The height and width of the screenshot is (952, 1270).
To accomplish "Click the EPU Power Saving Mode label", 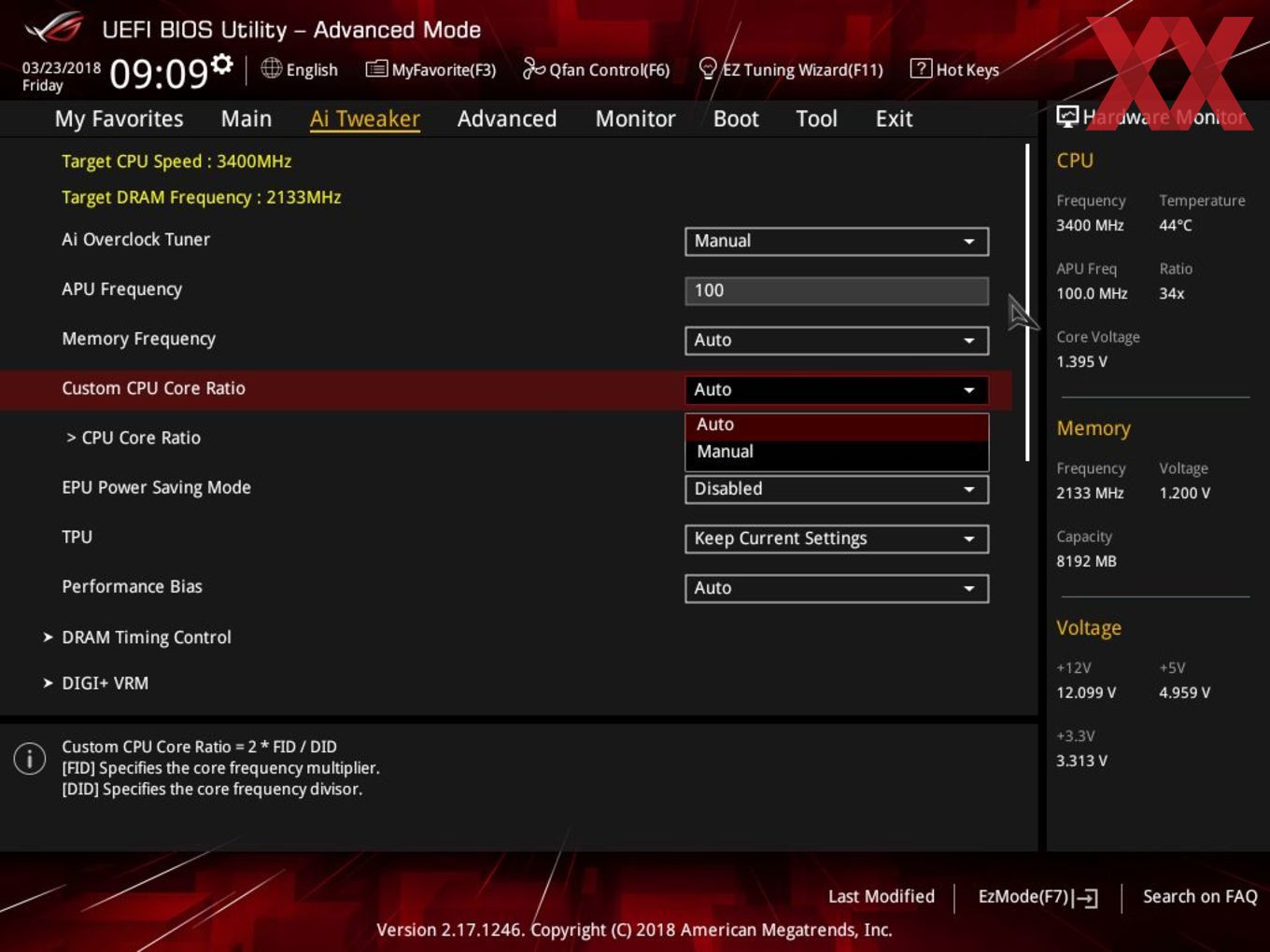I will pos(156,487).
